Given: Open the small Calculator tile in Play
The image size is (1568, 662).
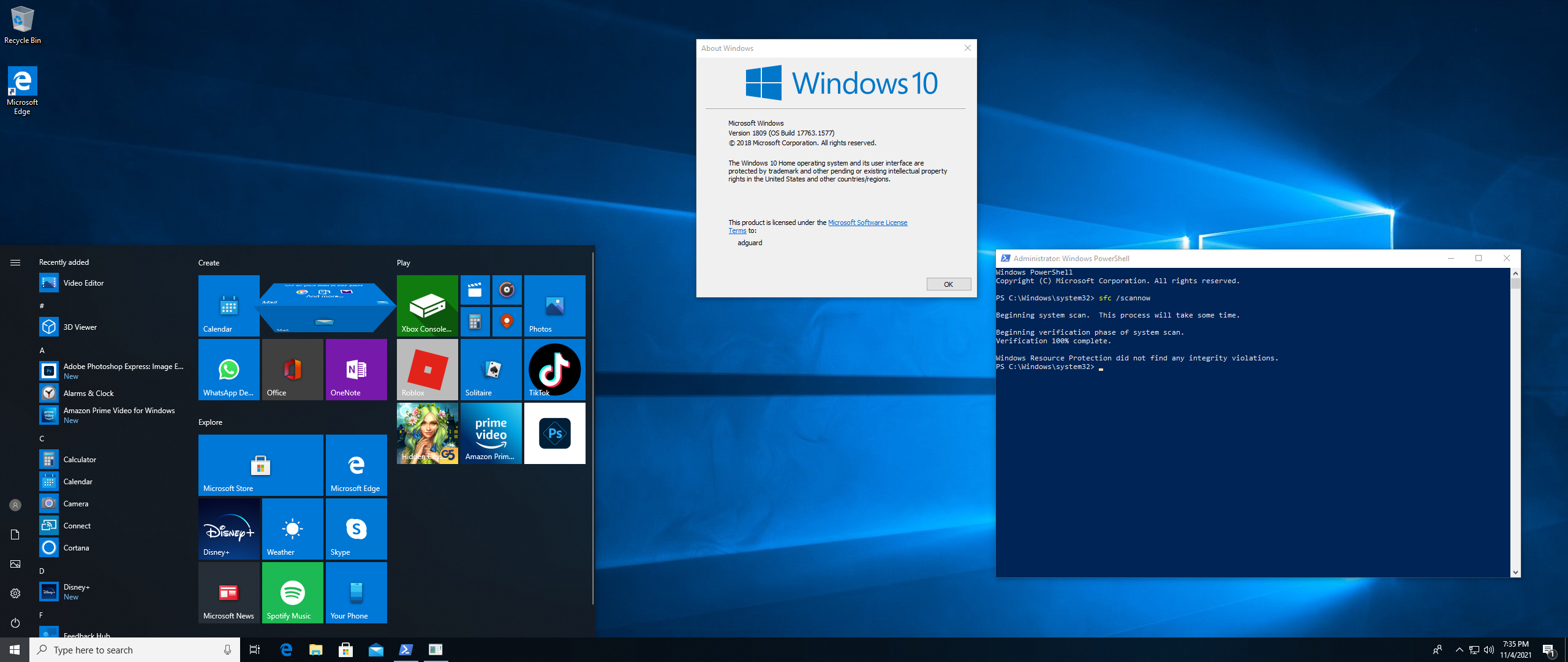Looking at the screenshot, I should pos(475,321).
